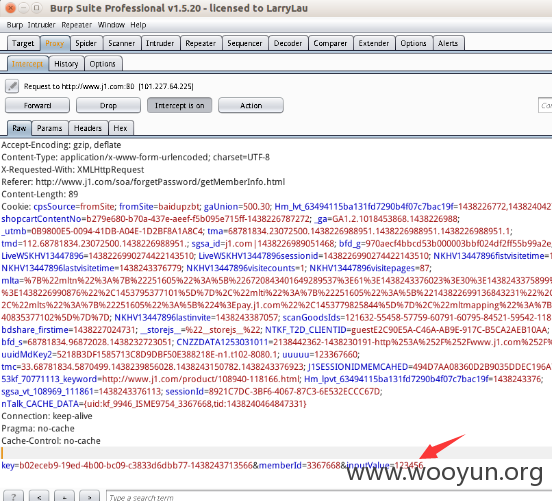Viewport: 552px width, 501px height.
Task: Open the Burp menu
Action: pos(14,25)
